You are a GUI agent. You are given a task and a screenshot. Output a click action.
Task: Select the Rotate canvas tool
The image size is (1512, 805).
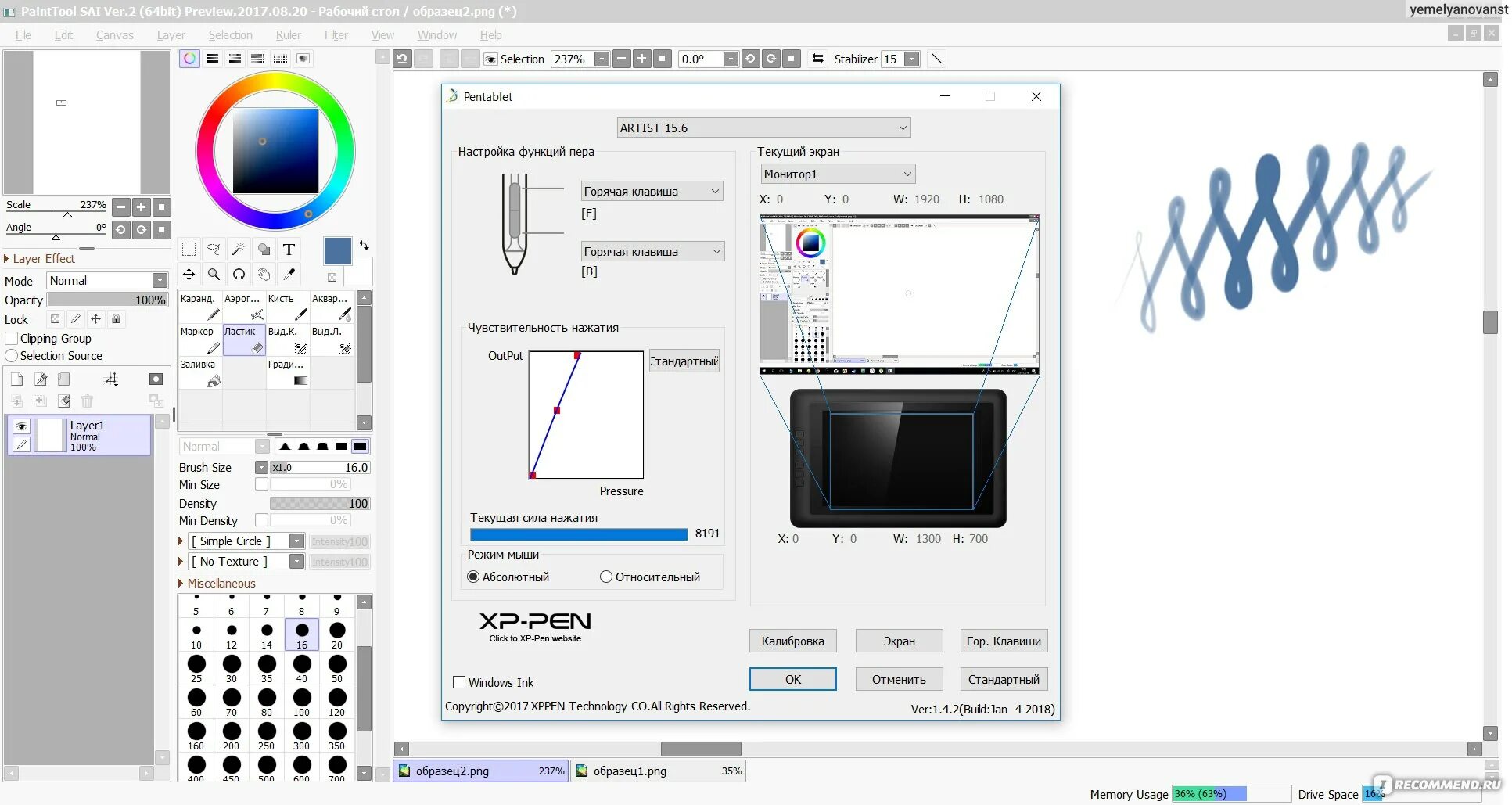click(239, 275)
